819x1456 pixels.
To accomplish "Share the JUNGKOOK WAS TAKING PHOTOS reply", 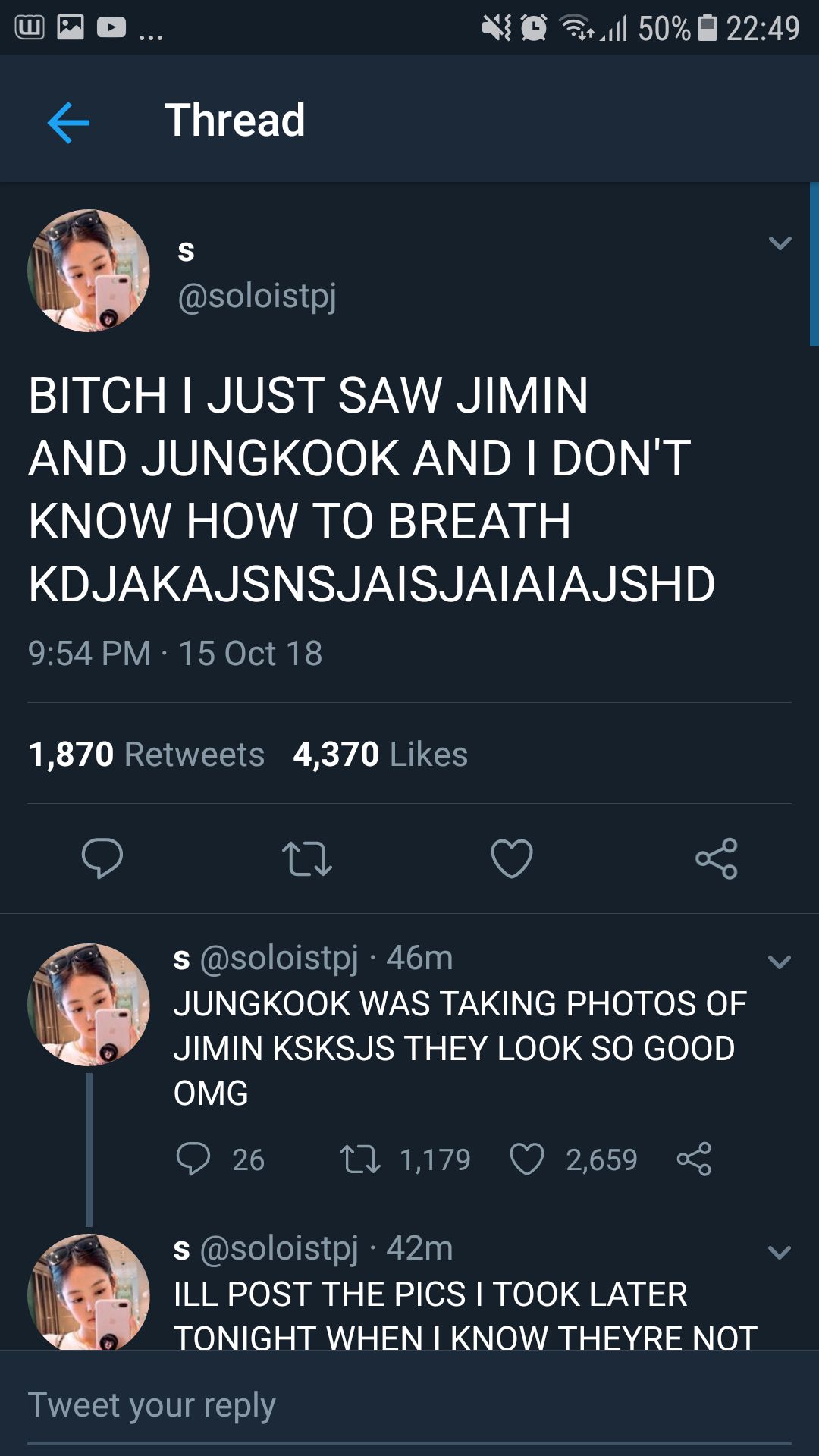I will [x=694, y=1159].
